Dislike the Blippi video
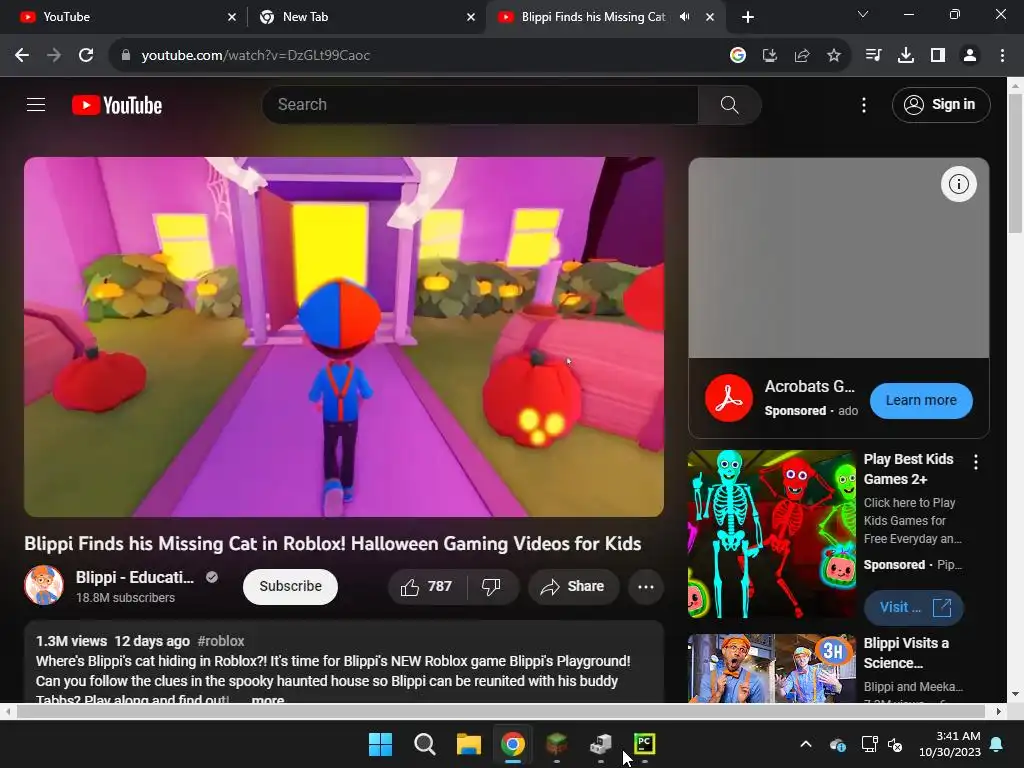 (492, 586)
